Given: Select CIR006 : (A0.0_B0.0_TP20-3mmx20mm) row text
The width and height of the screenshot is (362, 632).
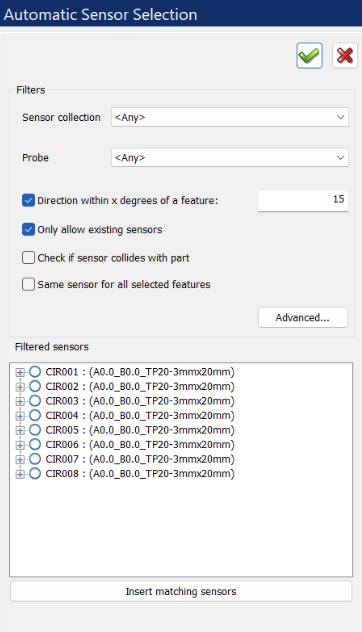Looking at the screenshot, I should tap(140, 444).
